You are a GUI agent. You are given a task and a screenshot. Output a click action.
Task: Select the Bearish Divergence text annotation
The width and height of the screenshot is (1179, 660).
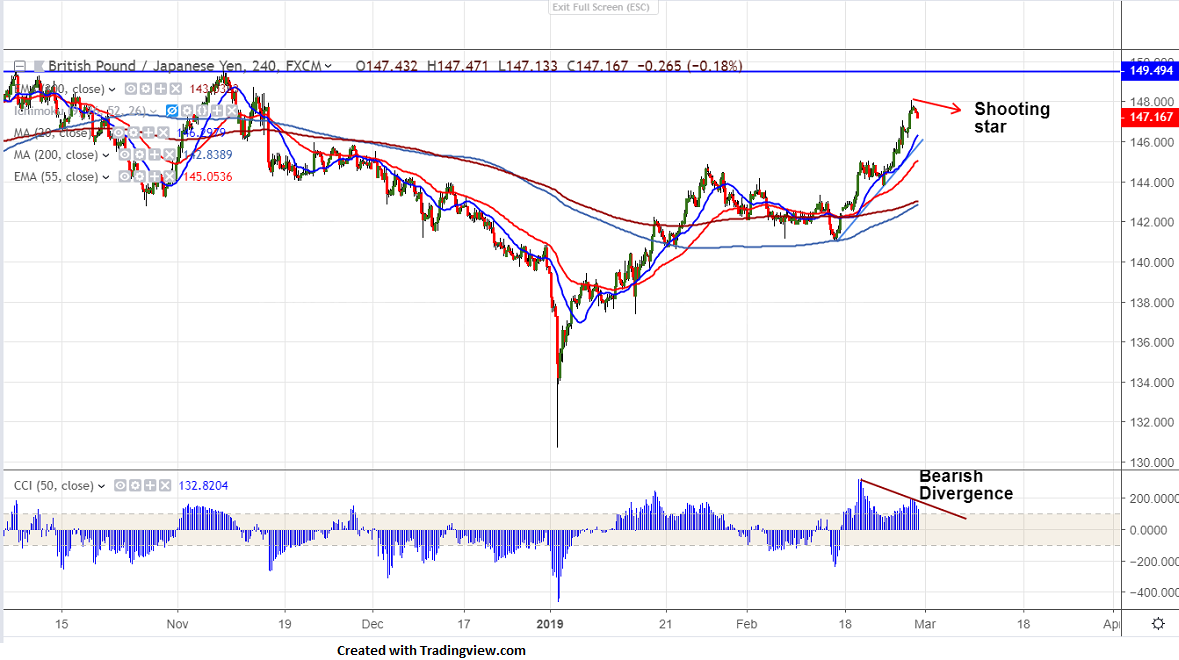[x=965, y=485]
